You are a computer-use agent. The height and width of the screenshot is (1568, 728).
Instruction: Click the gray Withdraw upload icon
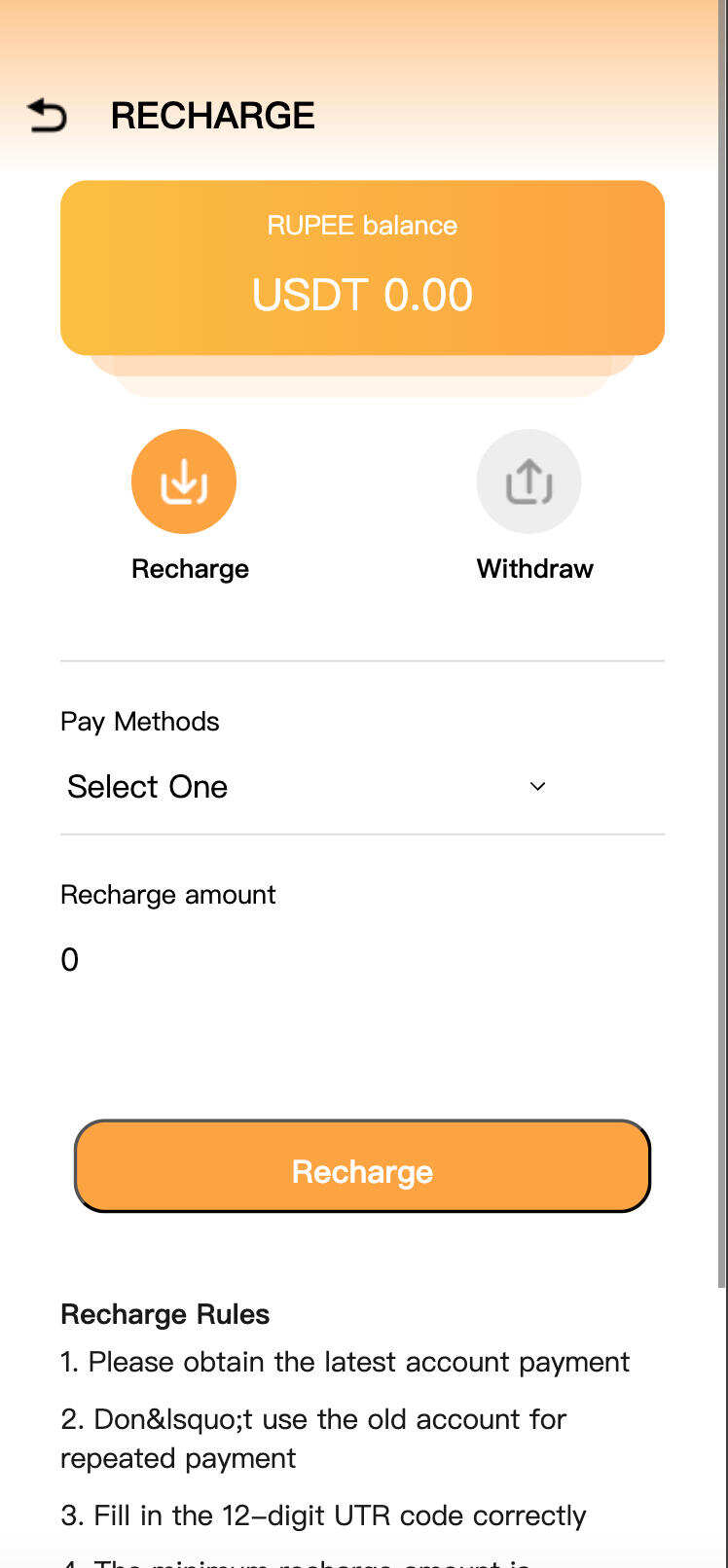click(x=528, y=481)
